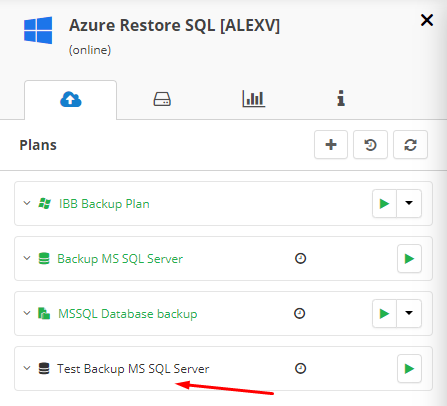
Task: Open the backup plans cloud tab
Action: (x=71, y=99)
